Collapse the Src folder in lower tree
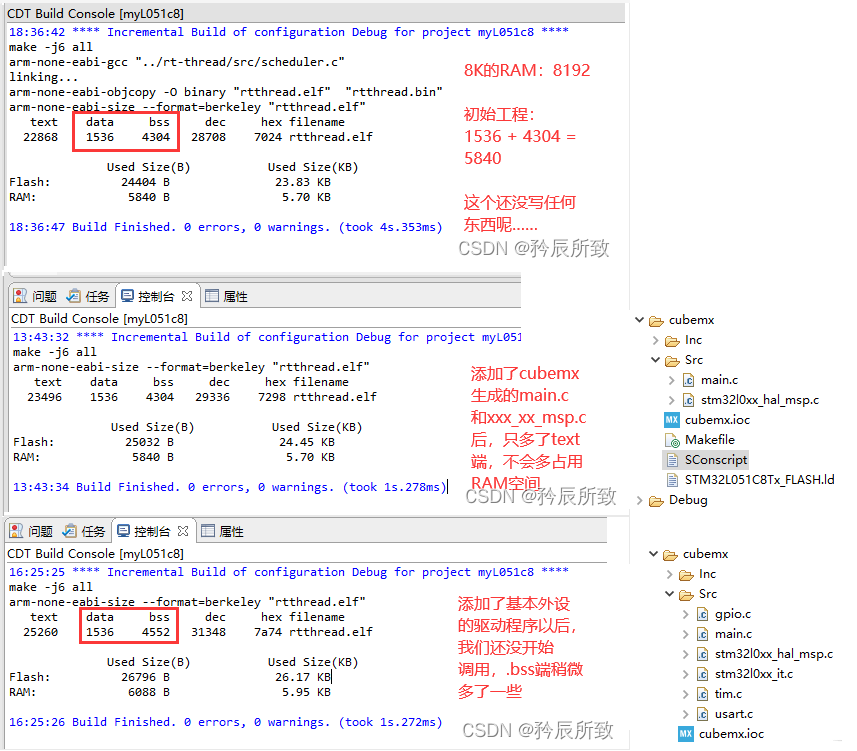This screenshot has width=857, height=751. click(x=670, y=594)
